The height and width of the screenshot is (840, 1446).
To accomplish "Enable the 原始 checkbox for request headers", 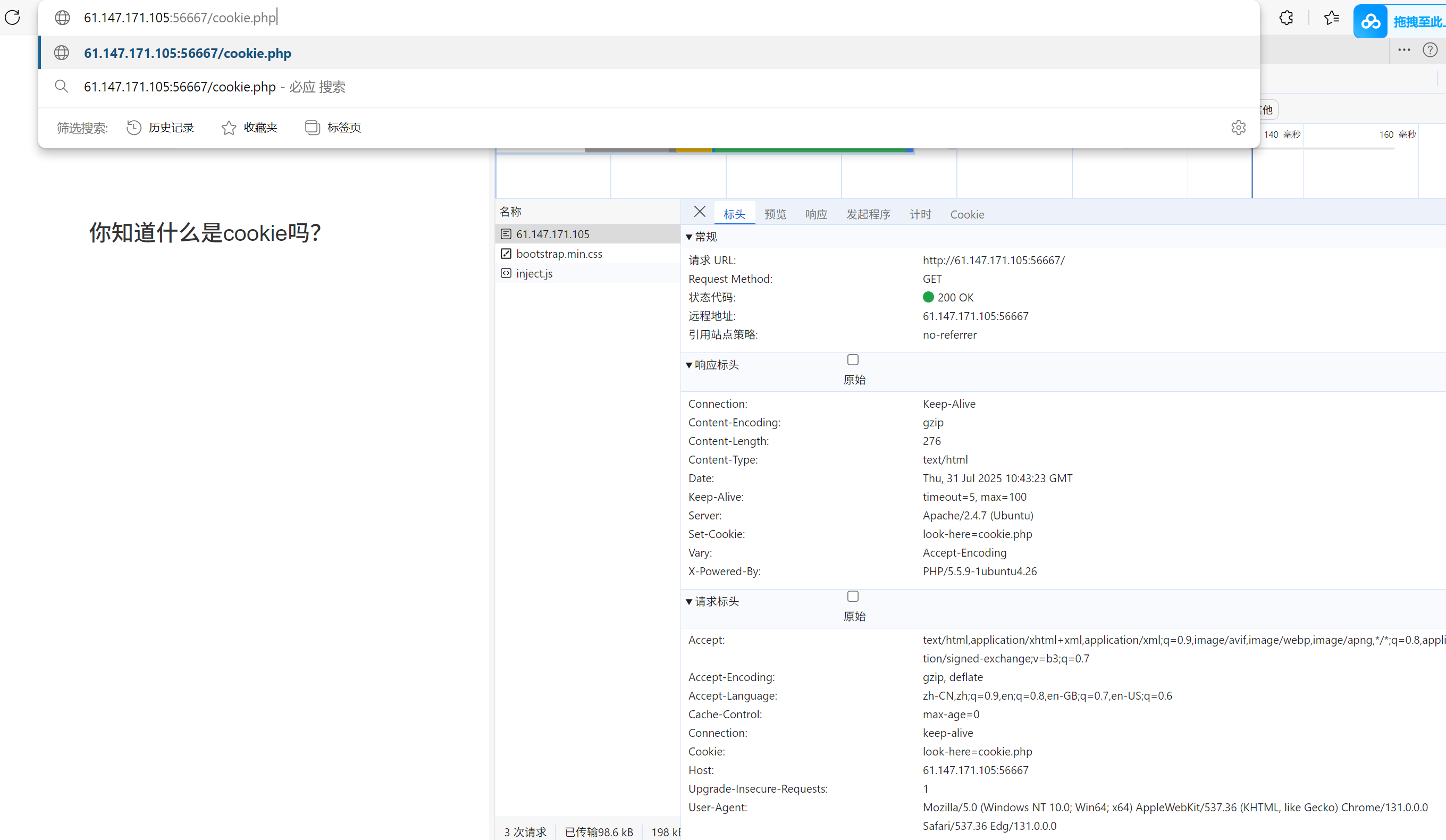I will click(853, 596).
